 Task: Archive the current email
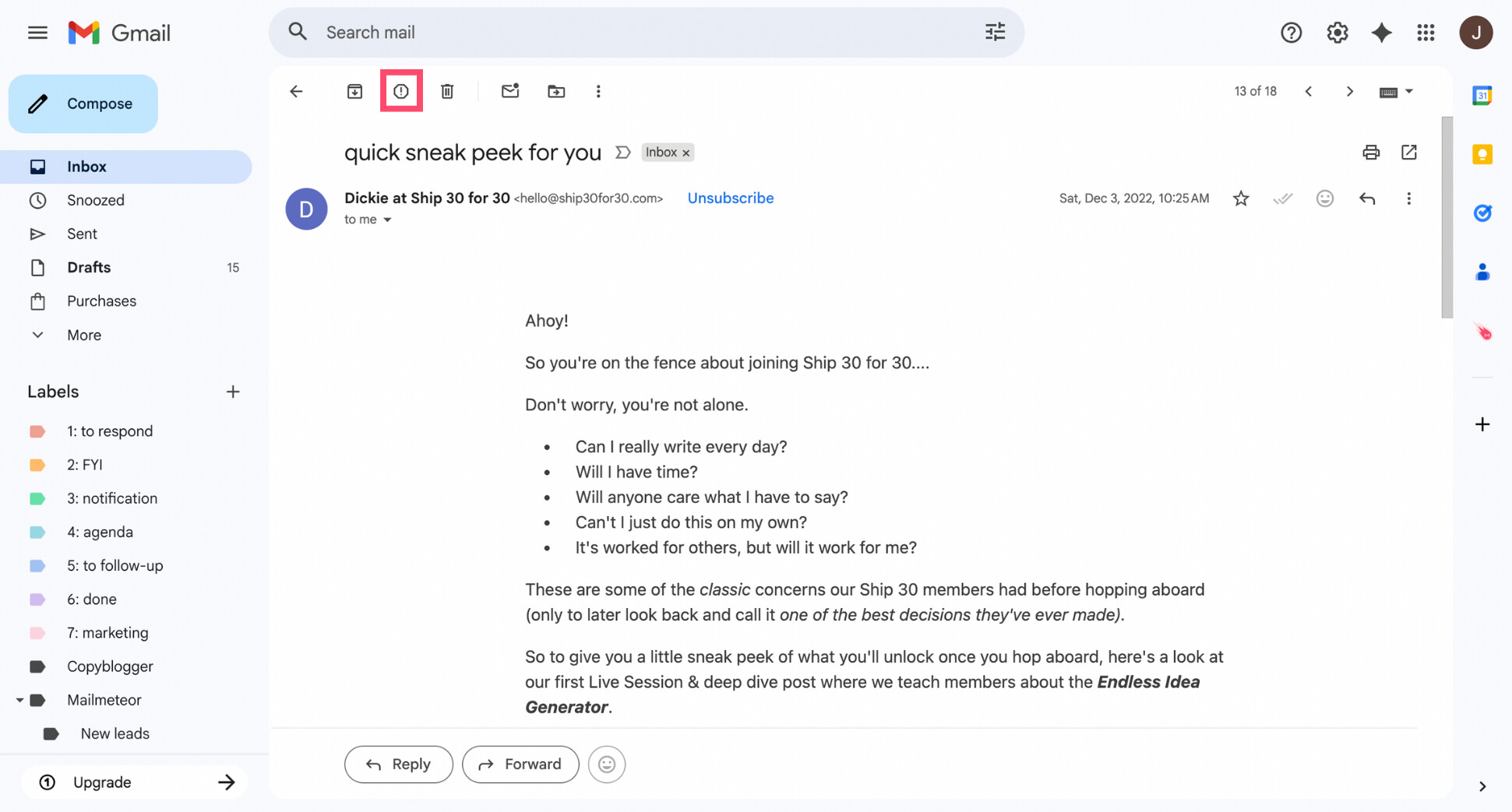click(x=354, y=91)
